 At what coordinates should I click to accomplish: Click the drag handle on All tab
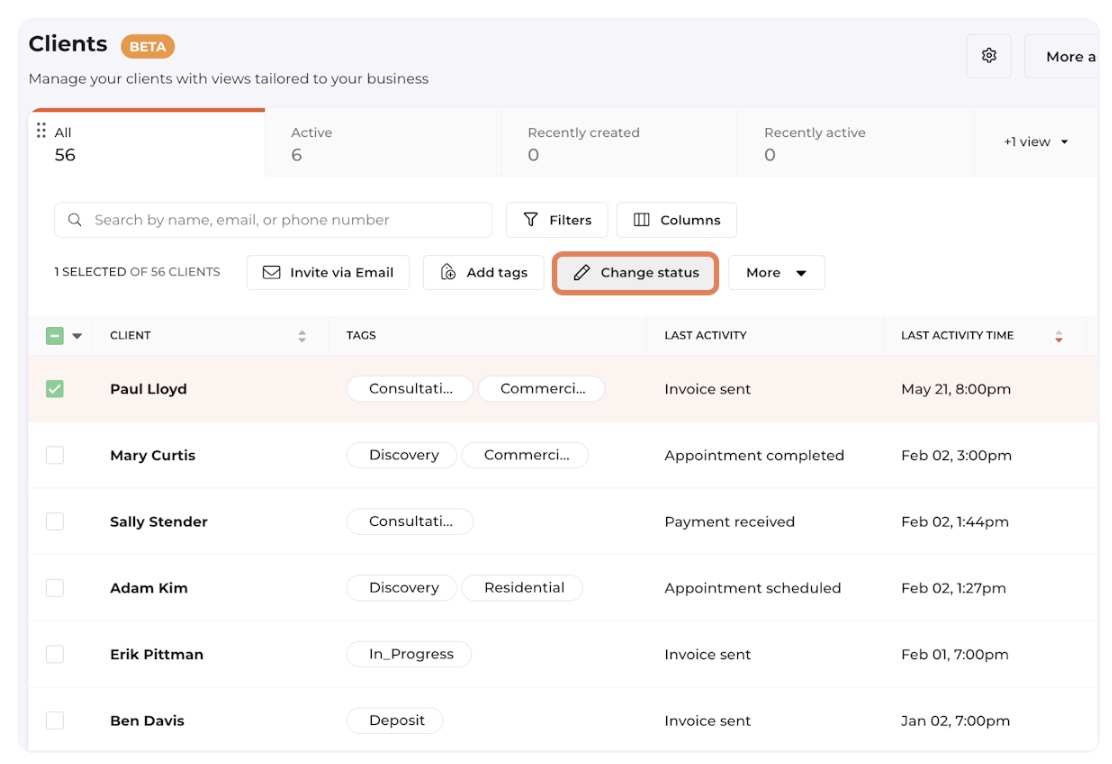coord(41,131)
